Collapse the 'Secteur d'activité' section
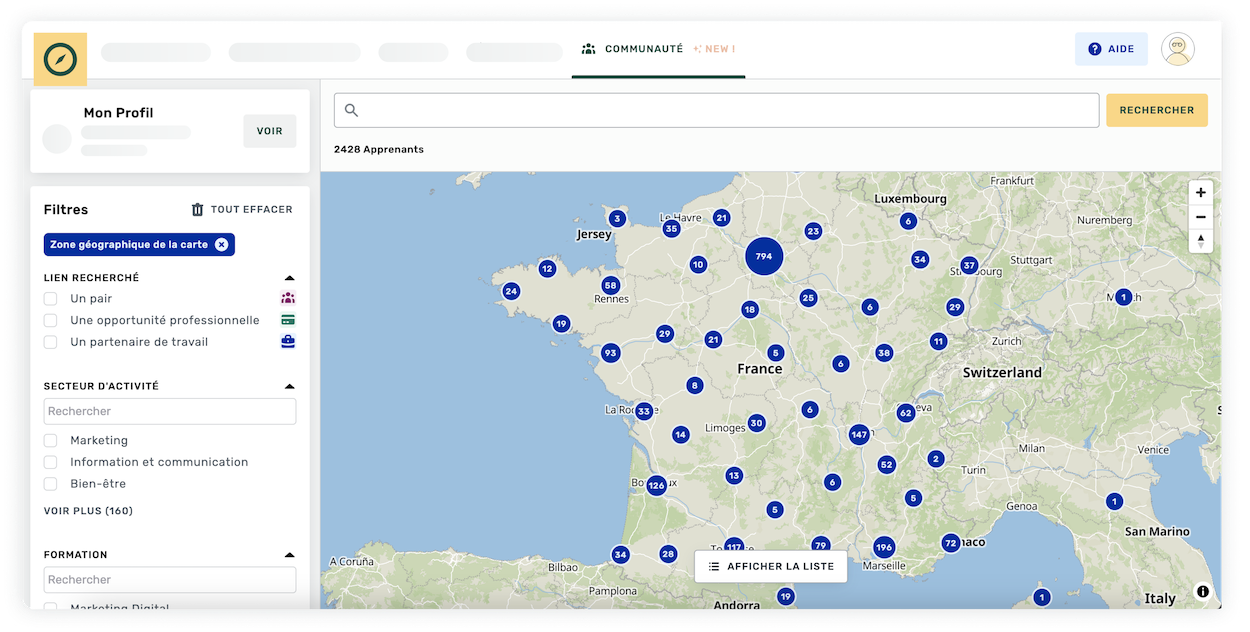 pyautogui.click(x=289, y=385)
